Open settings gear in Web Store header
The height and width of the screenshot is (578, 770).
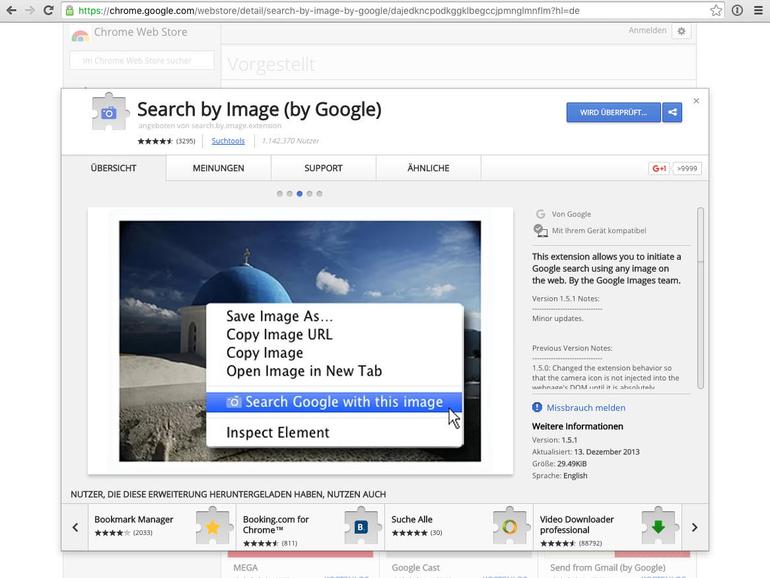point(682,31)
